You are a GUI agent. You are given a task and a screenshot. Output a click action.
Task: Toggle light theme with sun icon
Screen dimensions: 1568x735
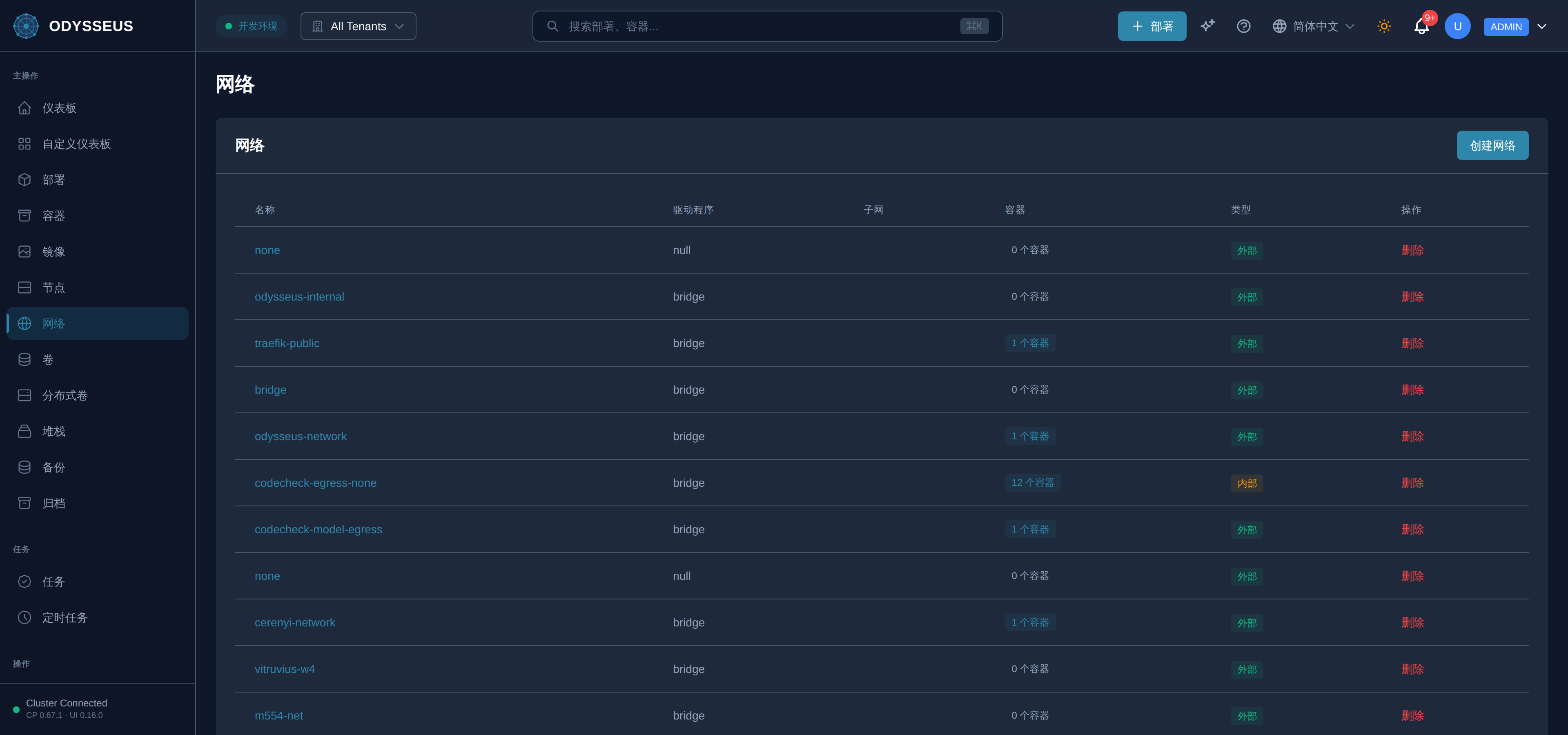point(1384,26)
